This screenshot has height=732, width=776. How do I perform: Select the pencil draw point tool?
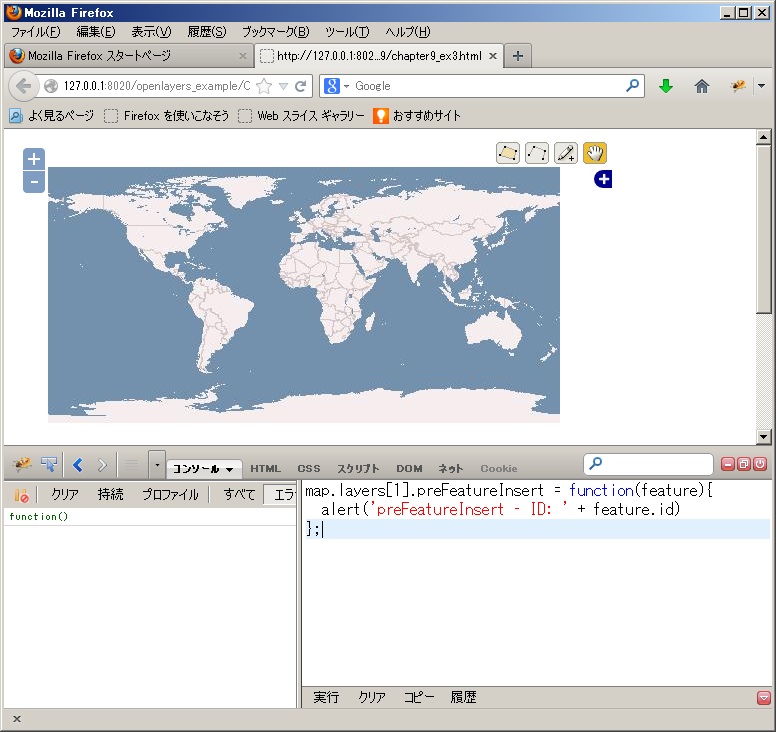(566, 153)
